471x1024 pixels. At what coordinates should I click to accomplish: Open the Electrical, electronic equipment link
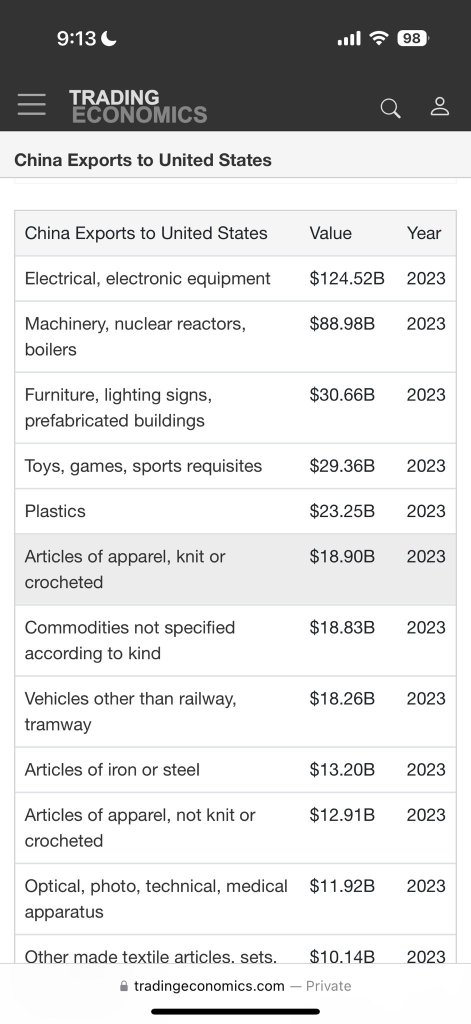click(x=148, y=279)
